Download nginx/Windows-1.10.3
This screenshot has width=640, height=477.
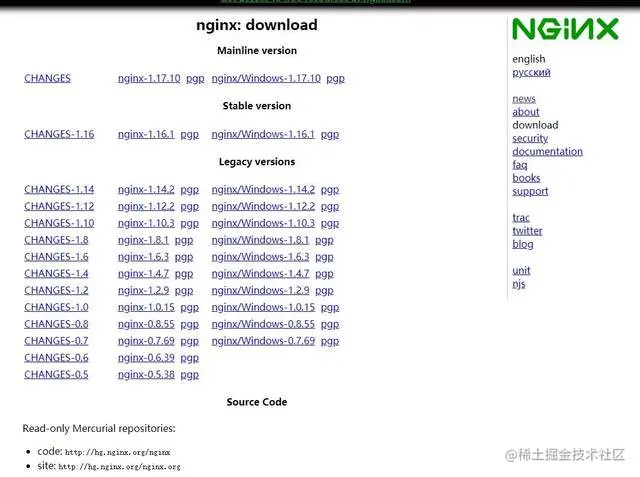pos(263,223)
